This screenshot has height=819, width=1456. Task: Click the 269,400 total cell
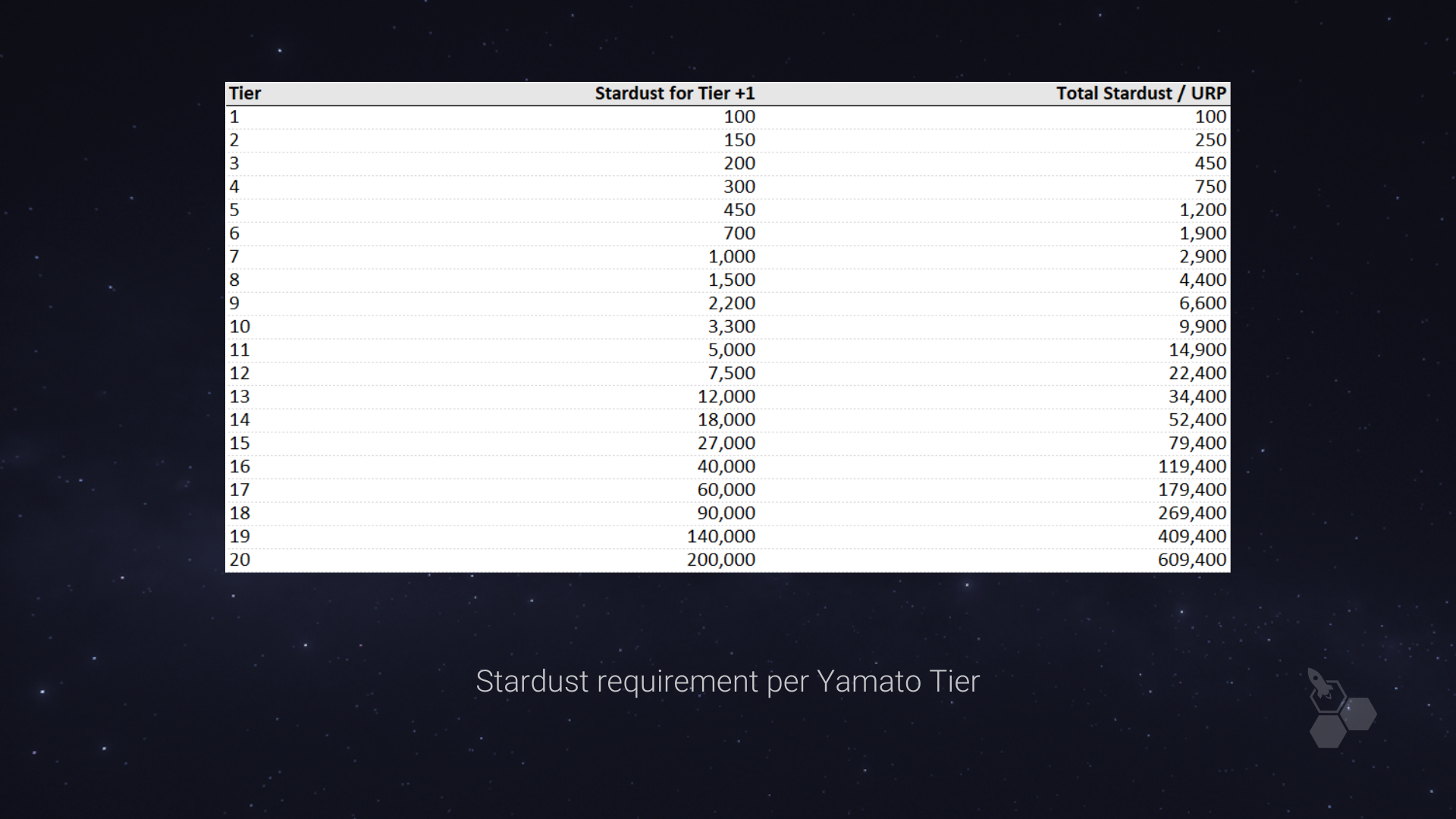coord(1192,513)
